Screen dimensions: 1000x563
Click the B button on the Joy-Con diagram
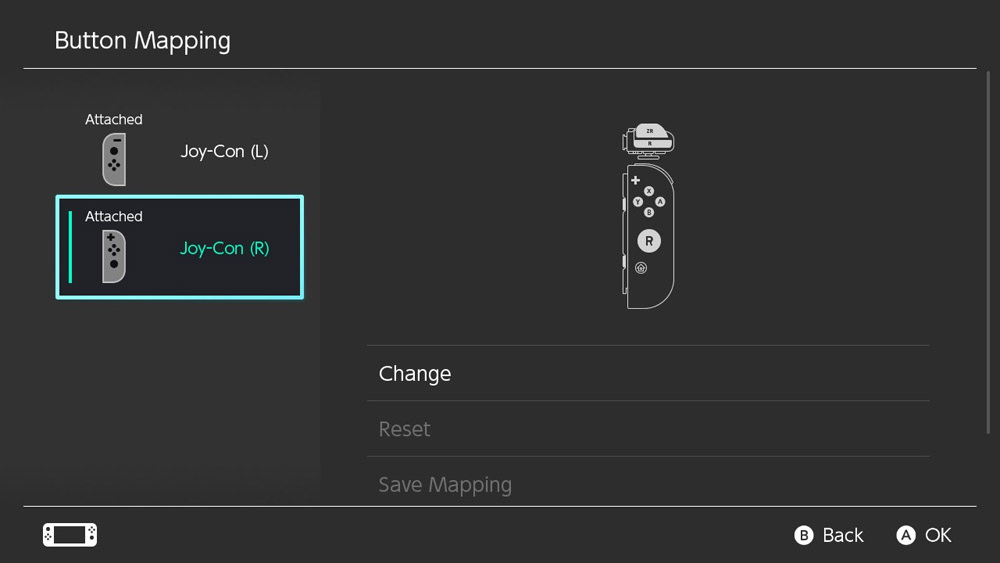[649, 212]
